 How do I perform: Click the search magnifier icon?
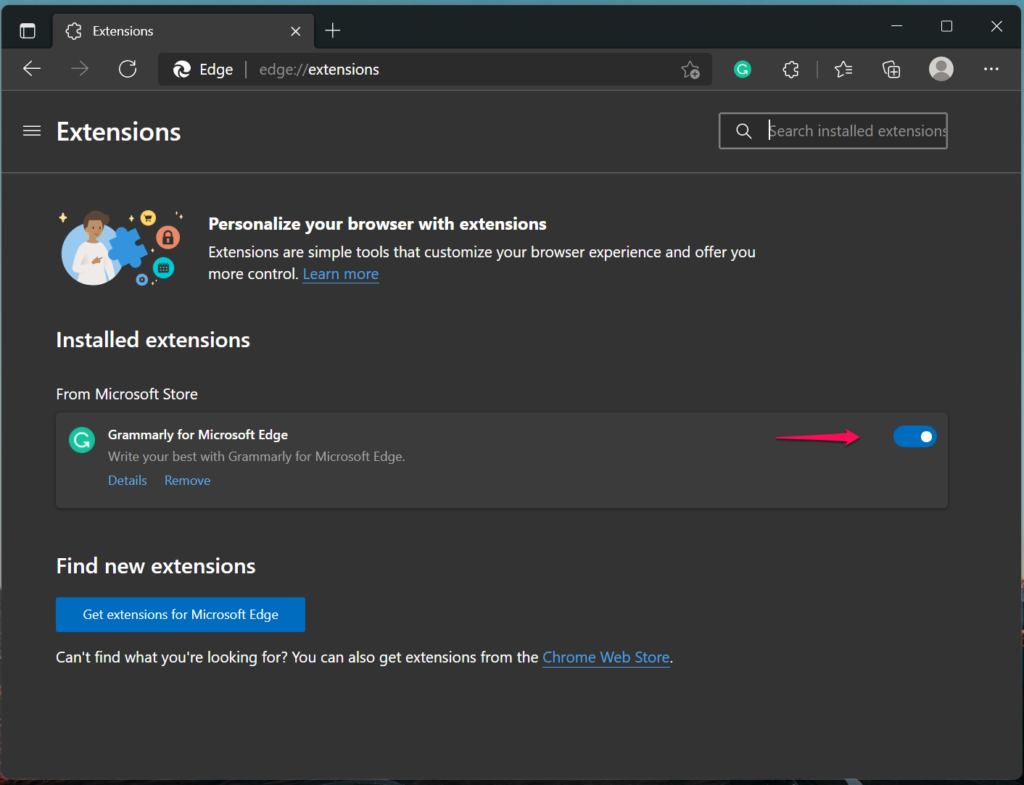[743, 131]
